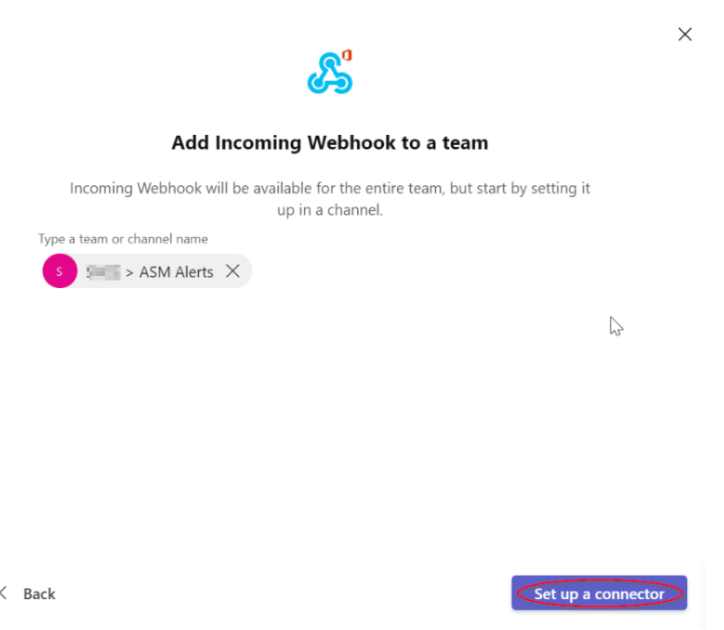Click the pink S team avatar
This screenshot has height=630, width=724.
click(x=60, y=271)
